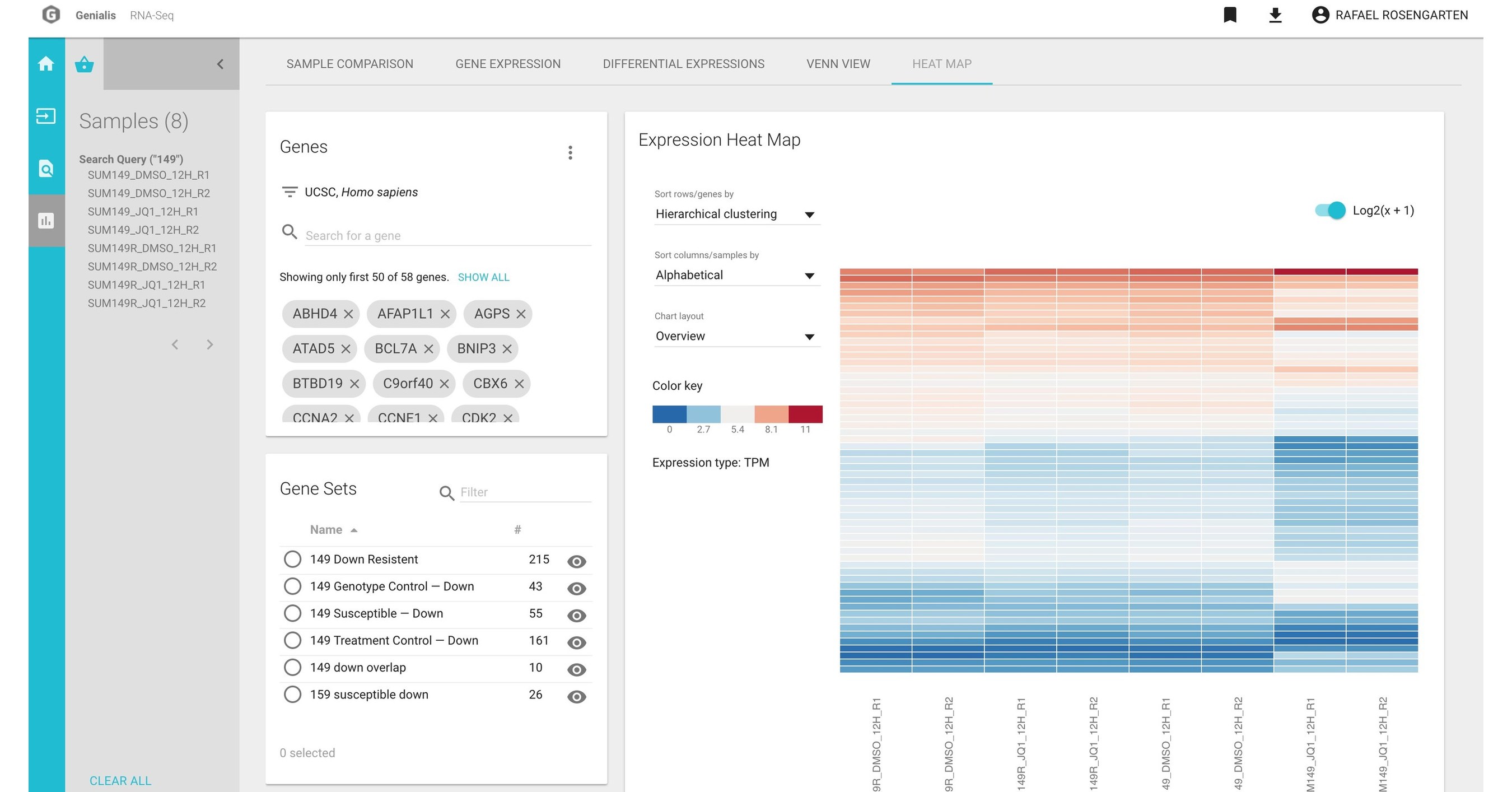Select the 149 down overlap radio button

coord(292,668)
